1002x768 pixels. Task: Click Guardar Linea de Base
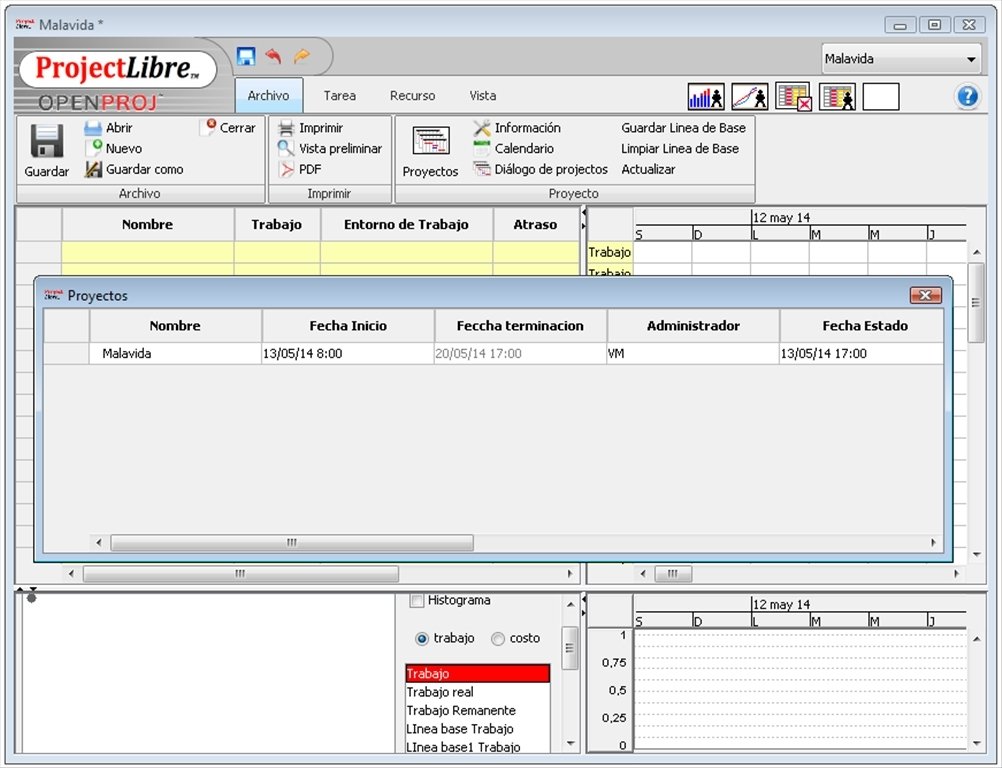pos(683,128)
